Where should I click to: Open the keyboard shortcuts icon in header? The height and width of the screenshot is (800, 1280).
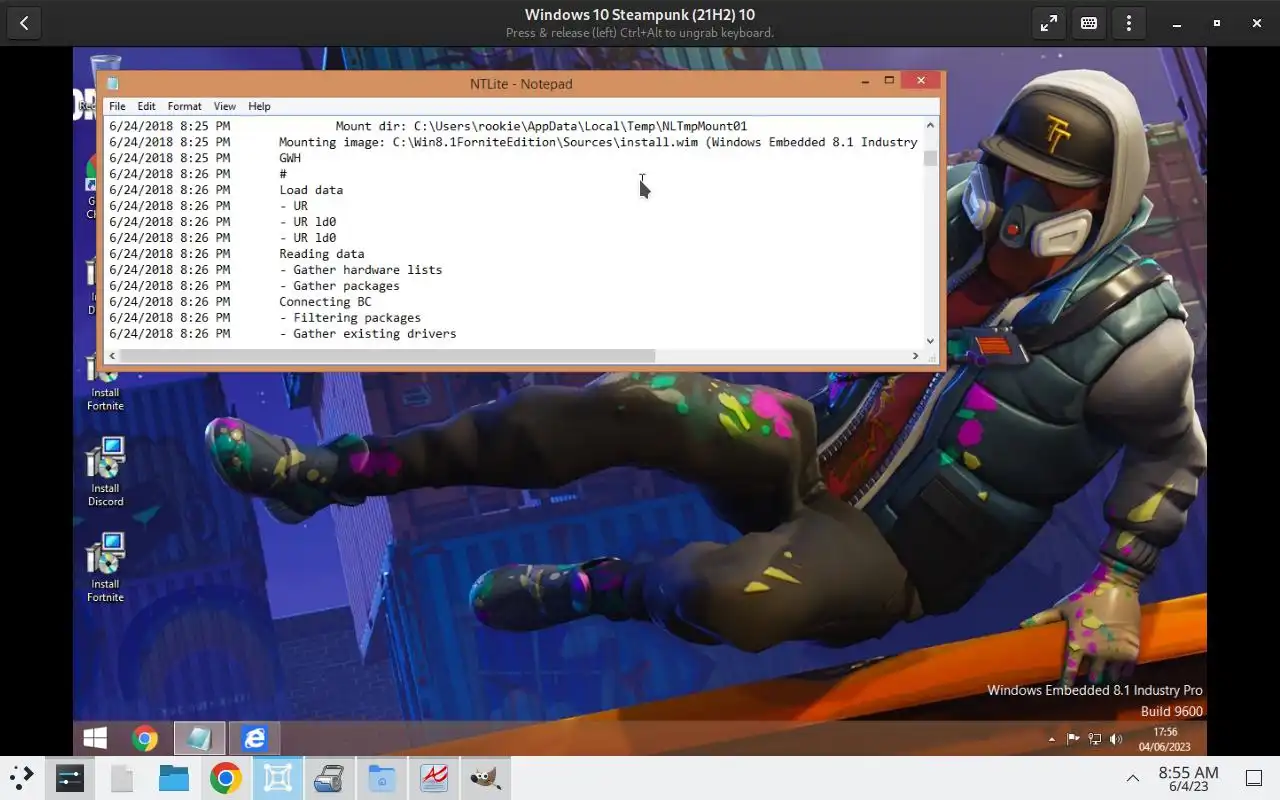(1089, 23)
